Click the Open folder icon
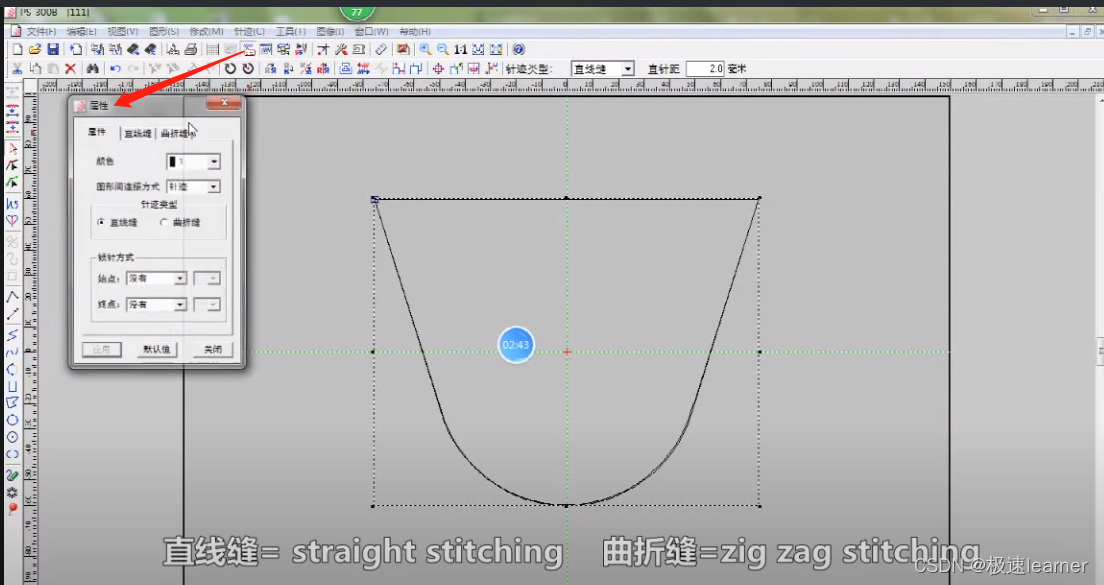1104x585 pixels. (x=34, y=49)
